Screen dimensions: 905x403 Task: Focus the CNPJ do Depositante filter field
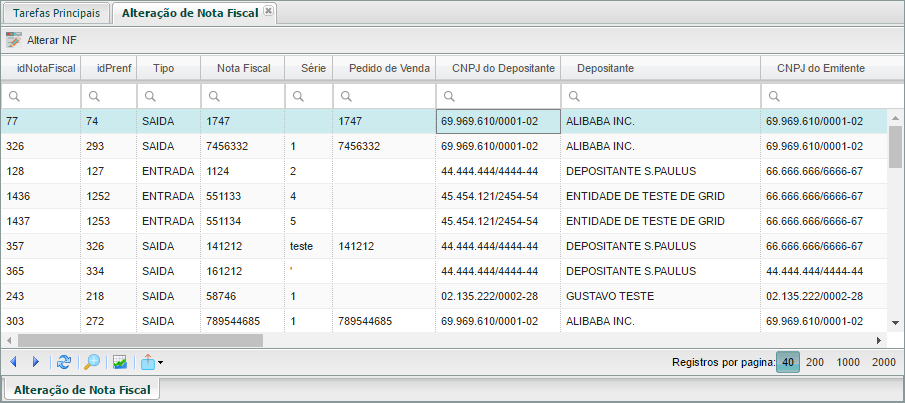click(498, 96)
